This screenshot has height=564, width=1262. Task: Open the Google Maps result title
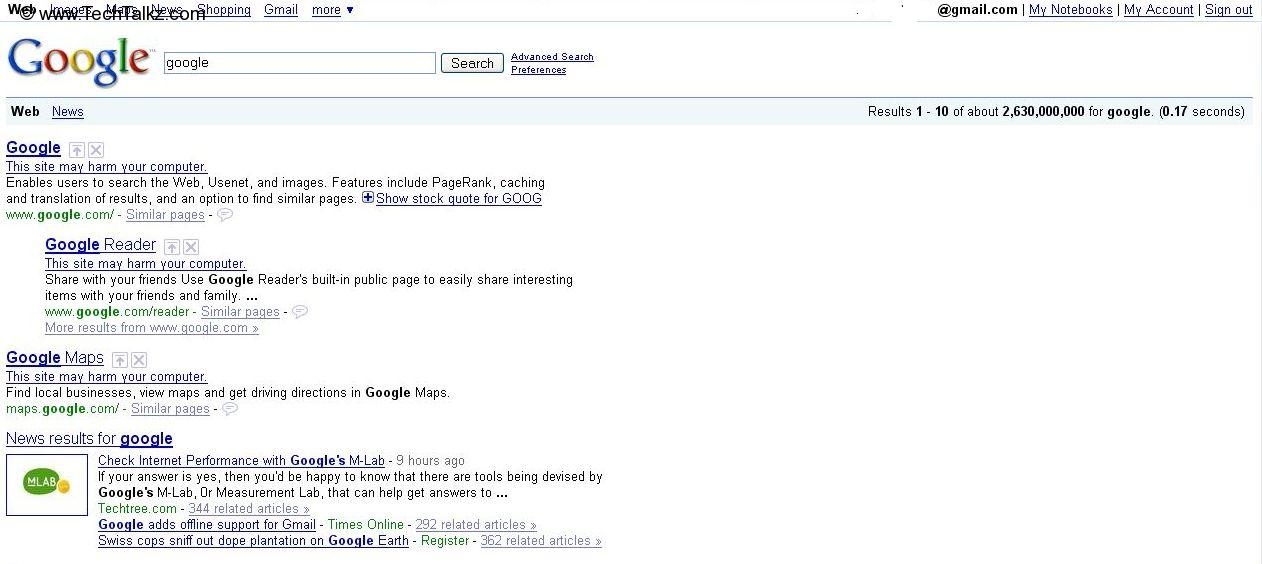click(55, 358)
